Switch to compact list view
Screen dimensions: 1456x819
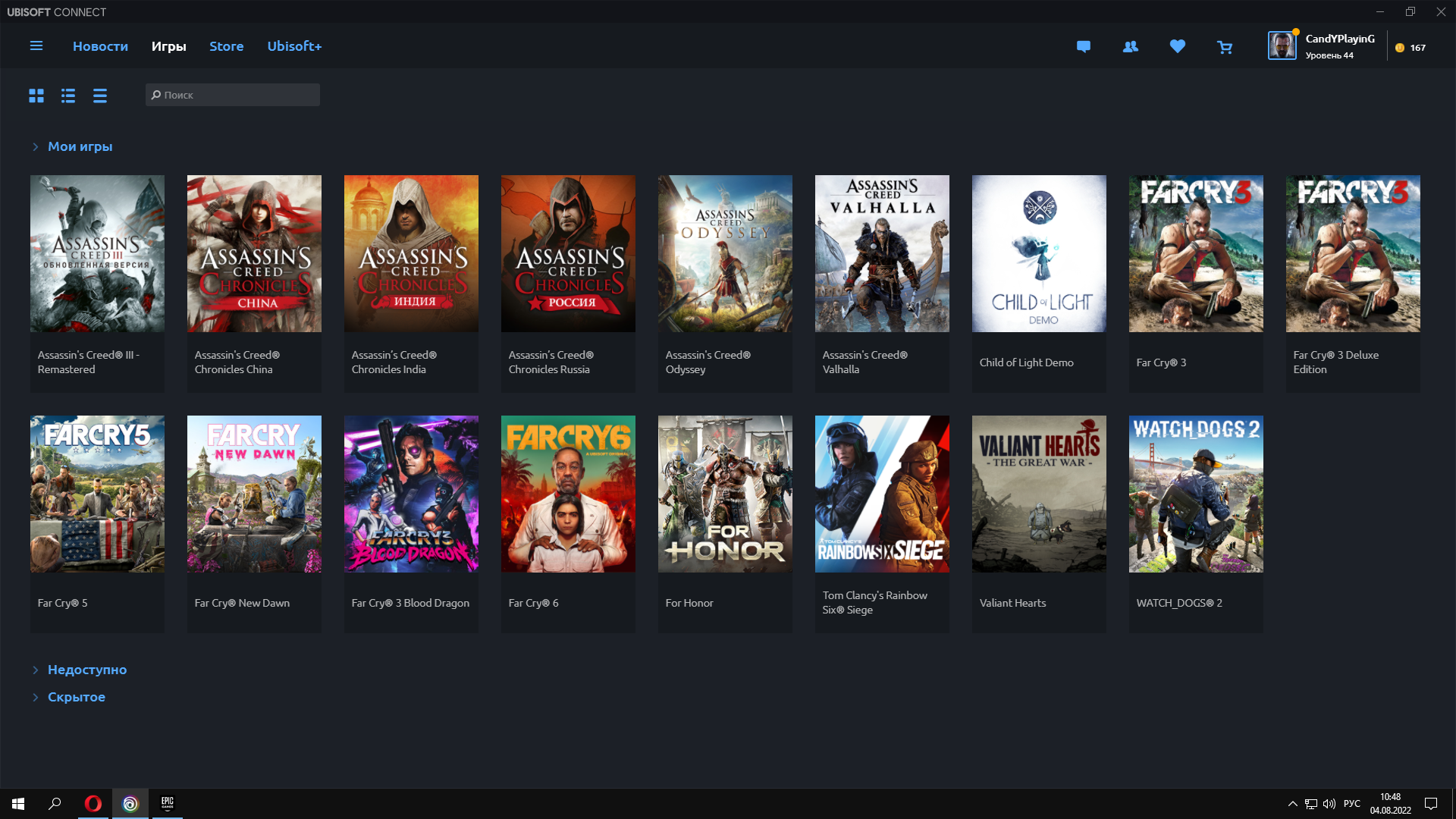click(100, 96)
